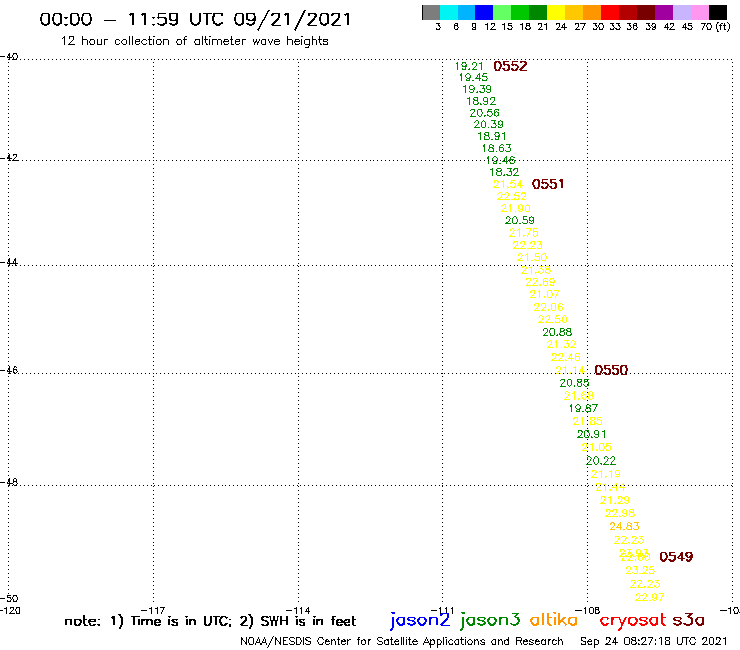Click the bright red legend swatch
This screenshot has height=650, width=740.
609,12
